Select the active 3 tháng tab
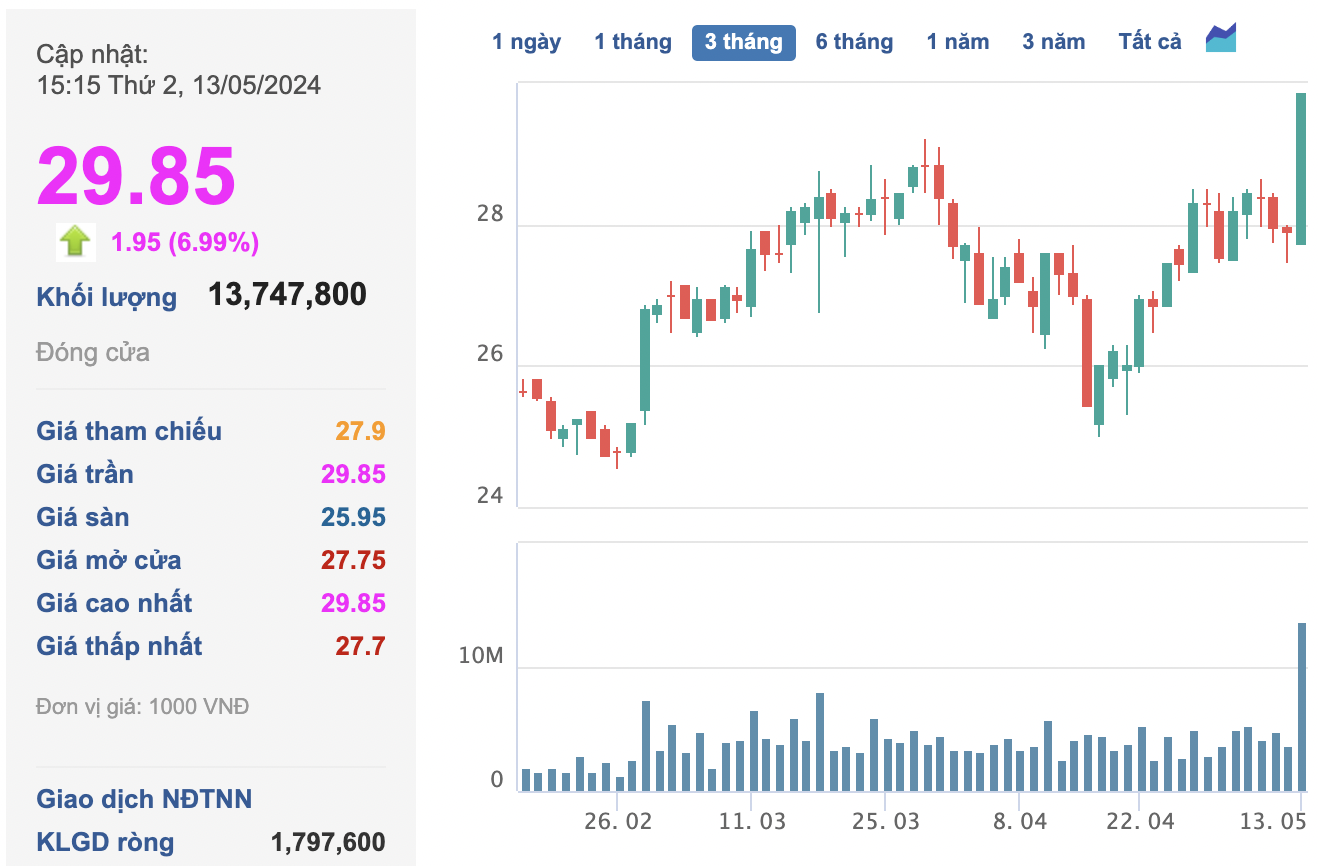This screenshot has width=1318, height=866. (x=743, y=42)
